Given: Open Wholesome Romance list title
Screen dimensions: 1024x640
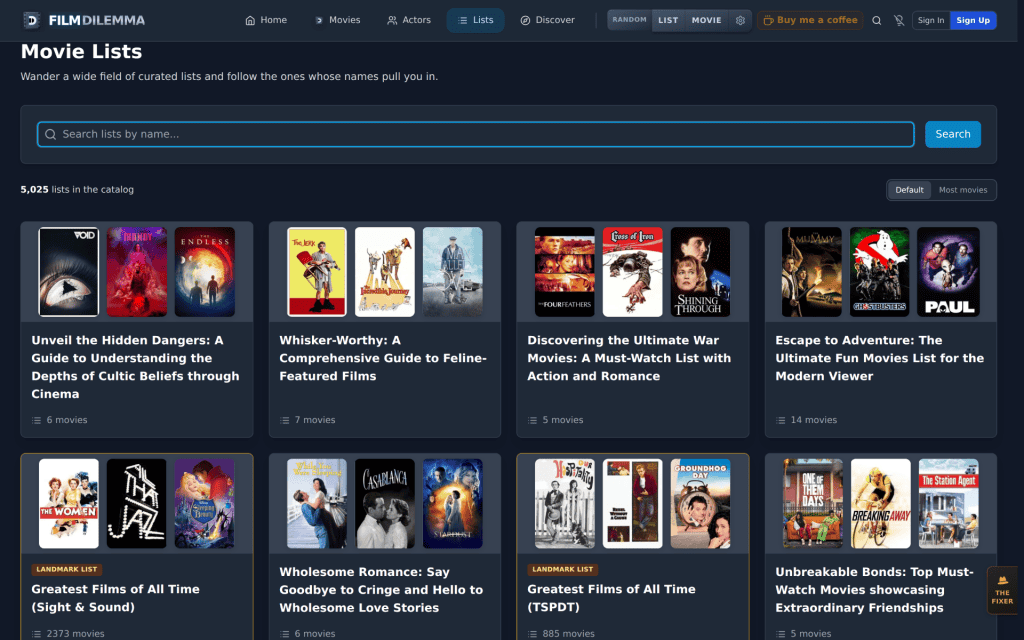Looking at the screenshot, I should [x=381, y=590].
